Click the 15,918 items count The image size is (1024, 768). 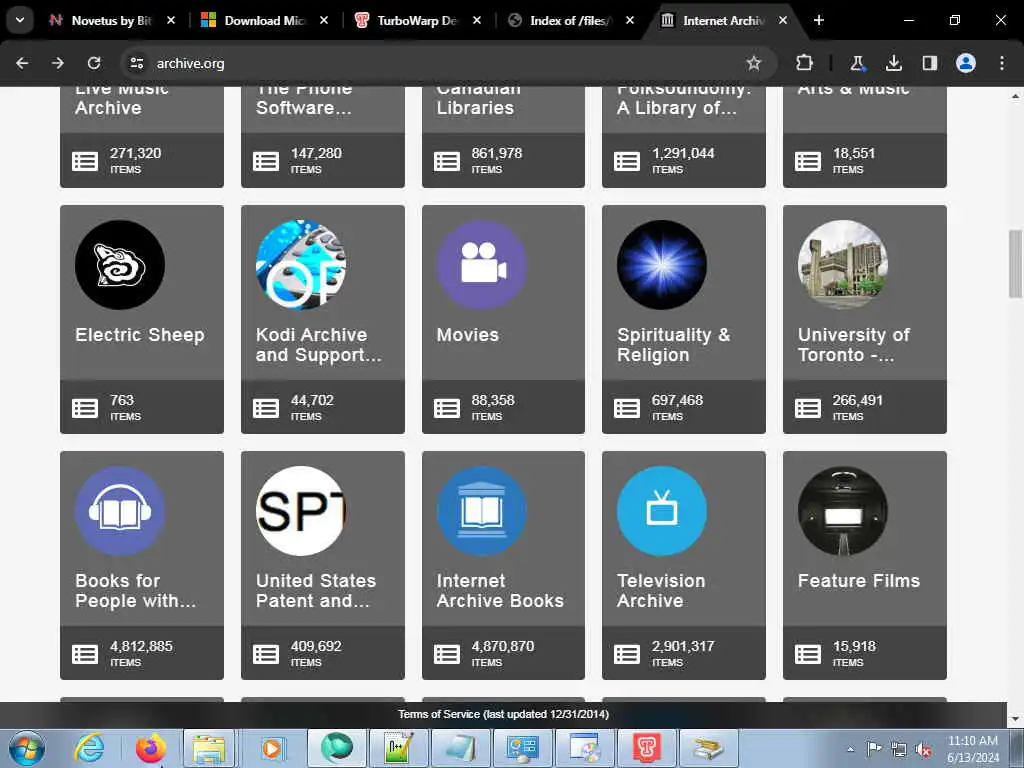(x=854, y=653)
